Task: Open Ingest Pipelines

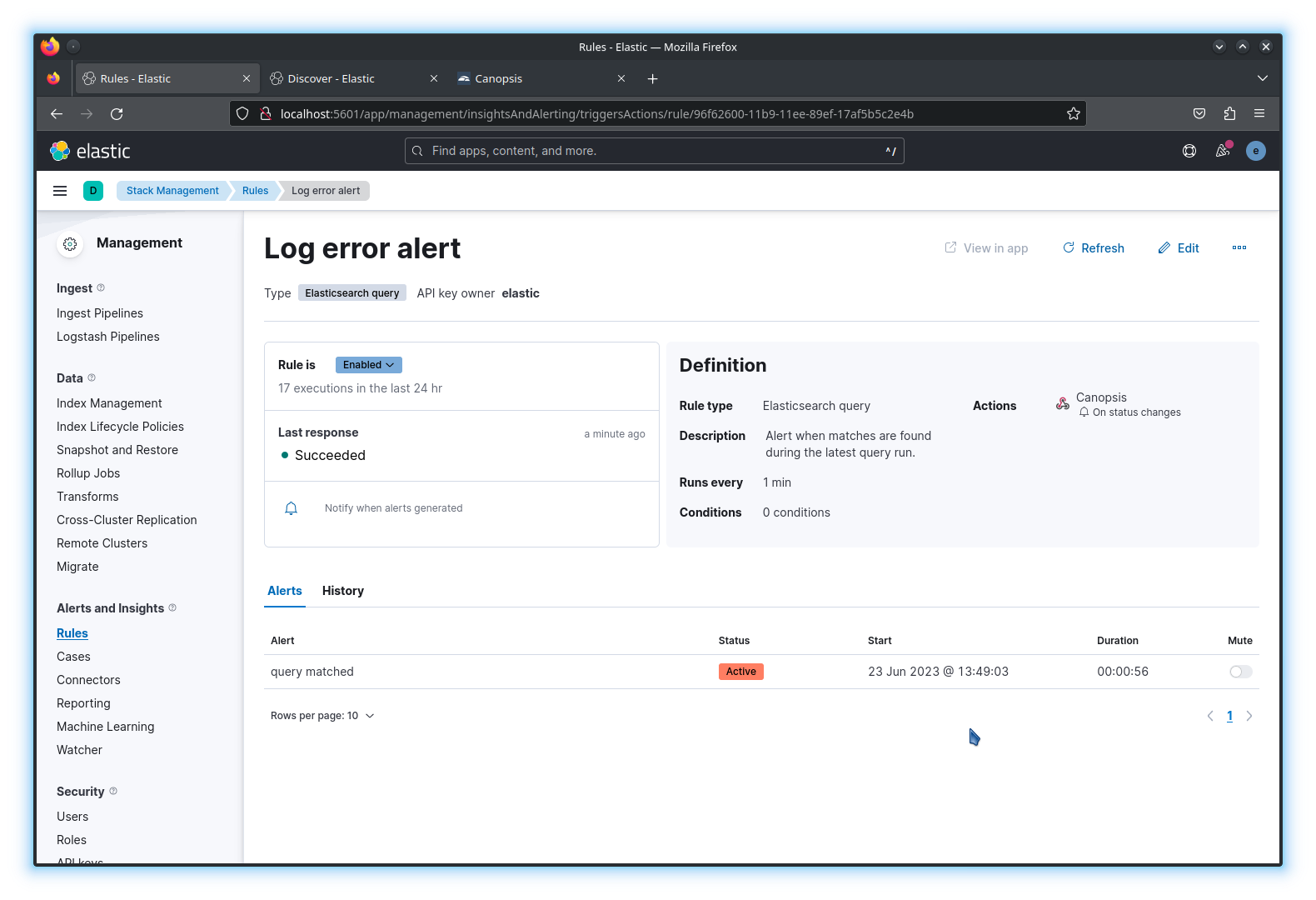Action: 100,313
